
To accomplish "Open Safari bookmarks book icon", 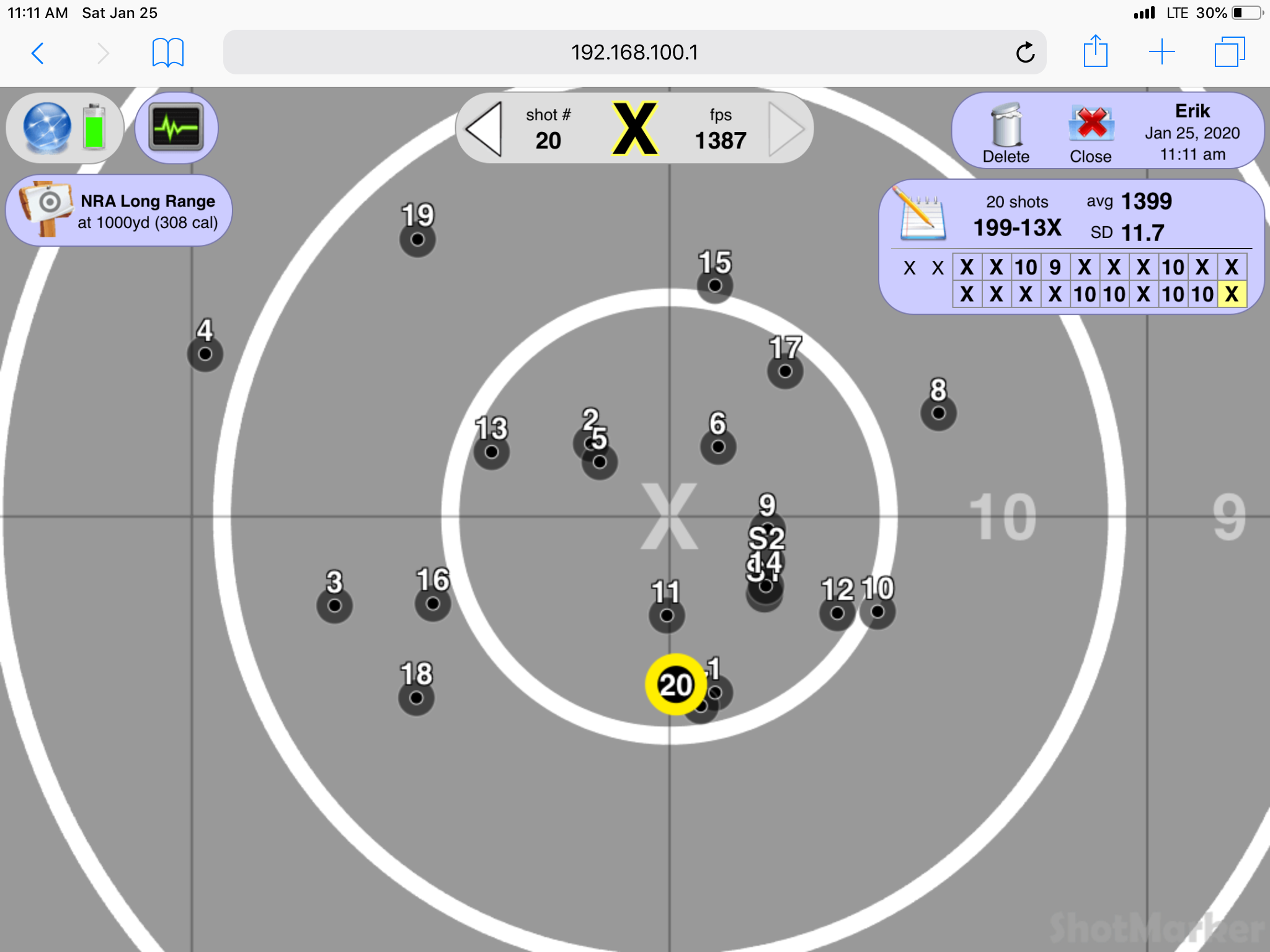I will point(168,53).
